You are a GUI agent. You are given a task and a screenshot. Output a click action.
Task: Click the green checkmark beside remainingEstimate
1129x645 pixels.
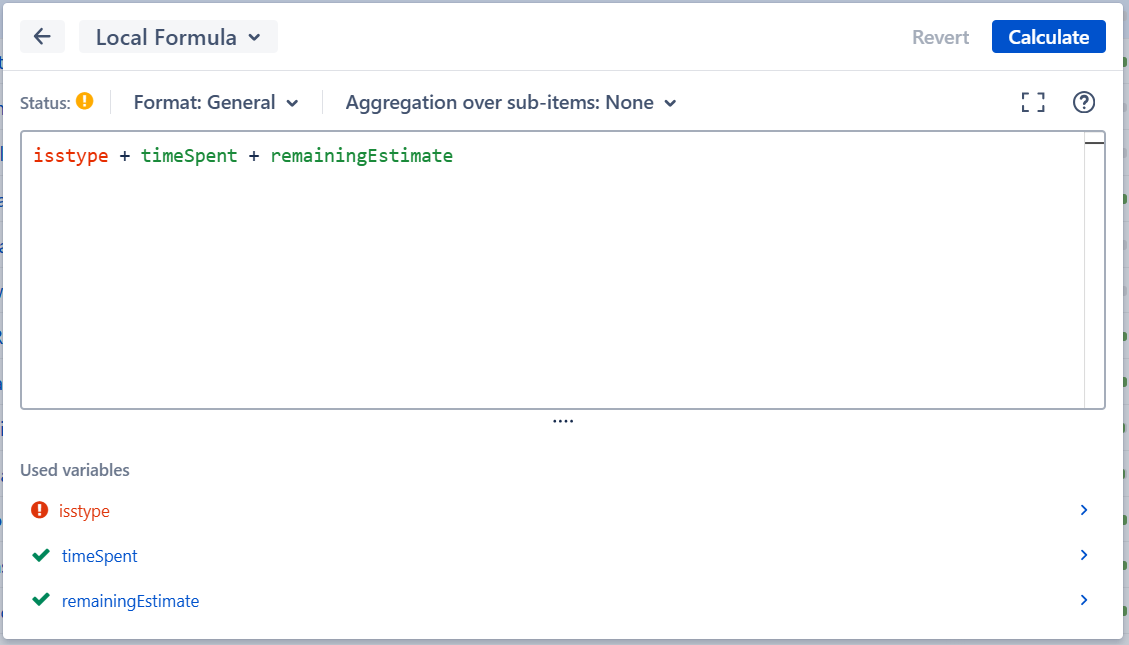tap(40, 600)
